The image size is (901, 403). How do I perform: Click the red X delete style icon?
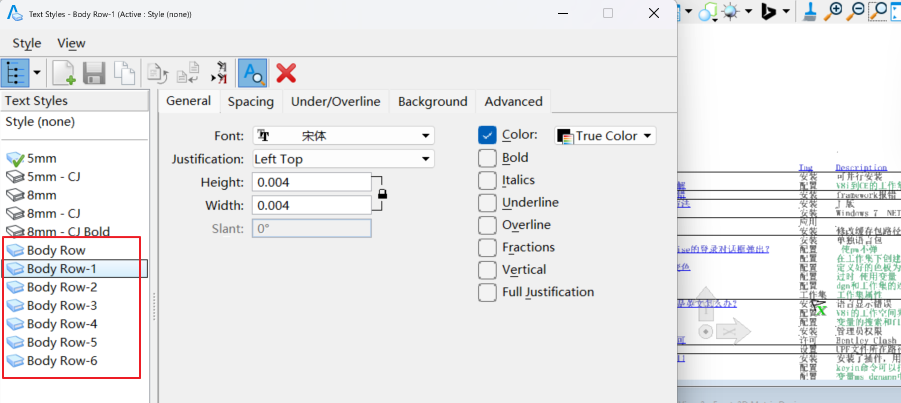pos(286,72)
